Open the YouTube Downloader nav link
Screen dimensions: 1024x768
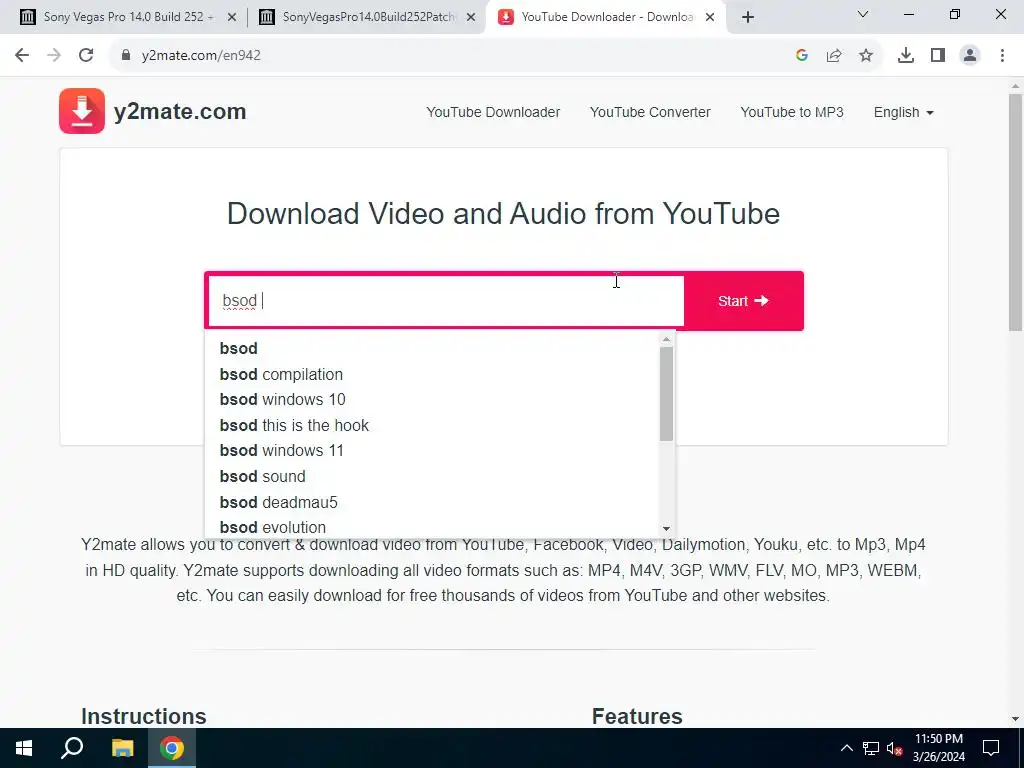pos(493,112)
